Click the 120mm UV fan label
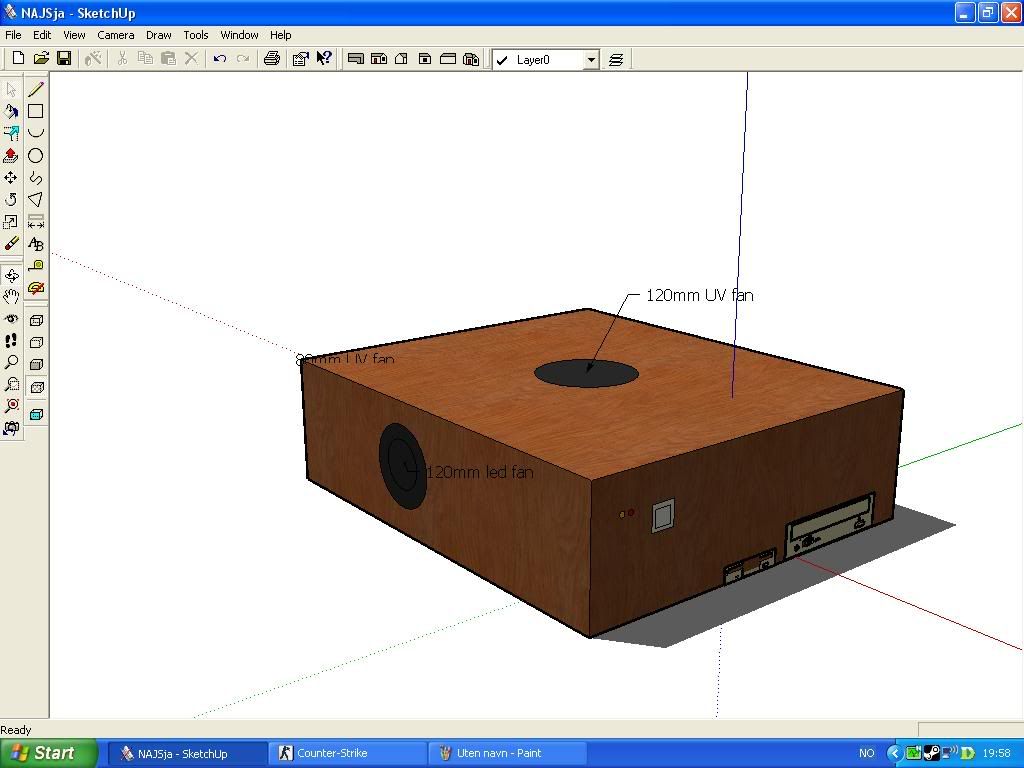The height and width of the screenshot is (768, 1024). (x=699, y=295)
